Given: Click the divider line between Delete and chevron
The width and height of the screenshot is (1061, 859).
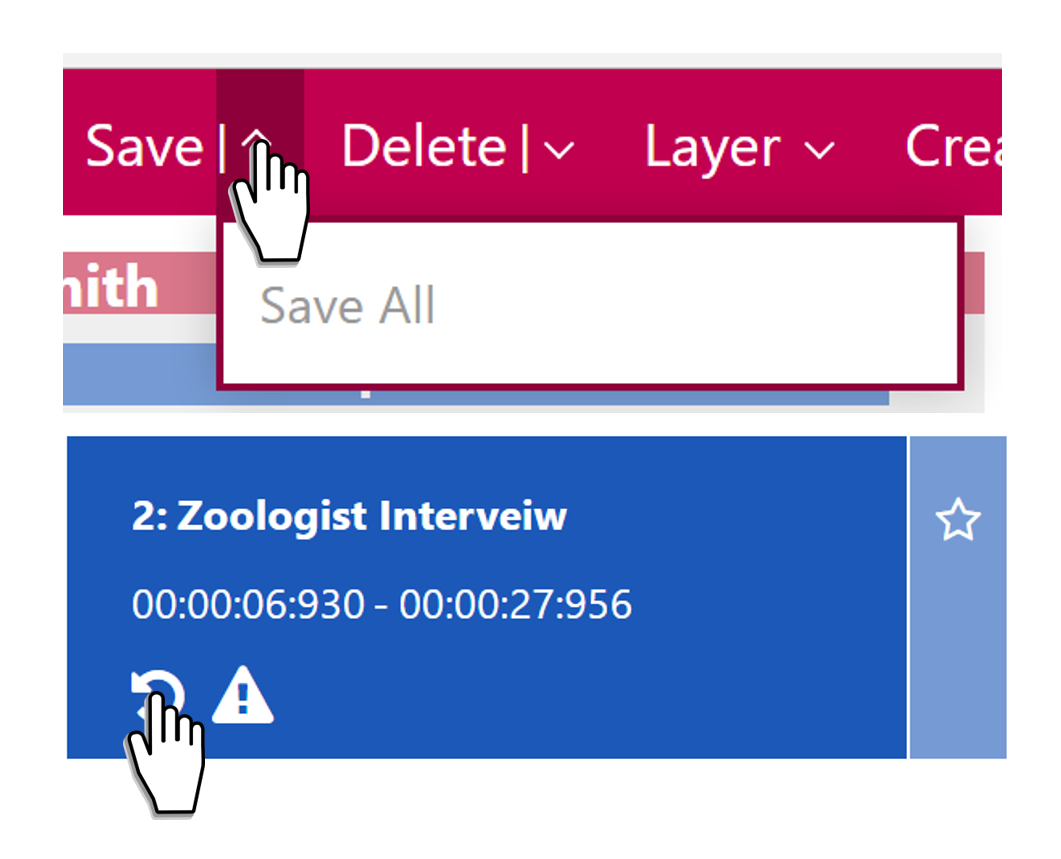Looking at the screenshot, I should coord(524,148).
